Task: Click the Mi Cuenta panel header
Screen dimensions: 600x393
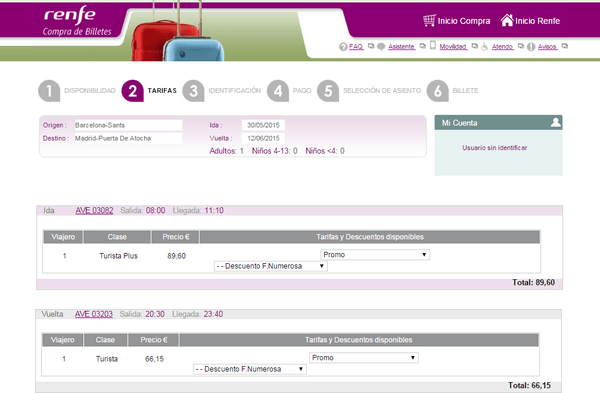Action: pos(498,123)
